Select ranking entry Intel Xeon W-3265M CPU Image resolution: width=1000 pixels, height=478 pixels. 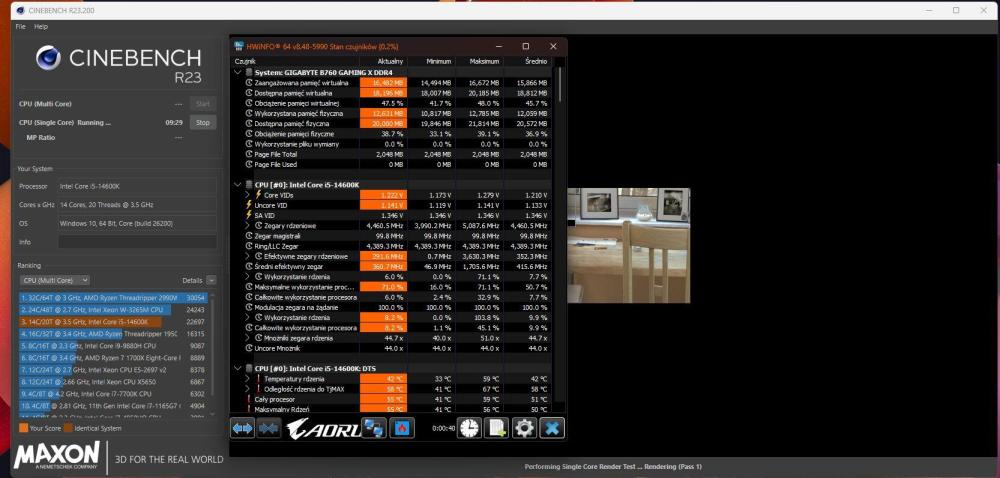[114, 310]
